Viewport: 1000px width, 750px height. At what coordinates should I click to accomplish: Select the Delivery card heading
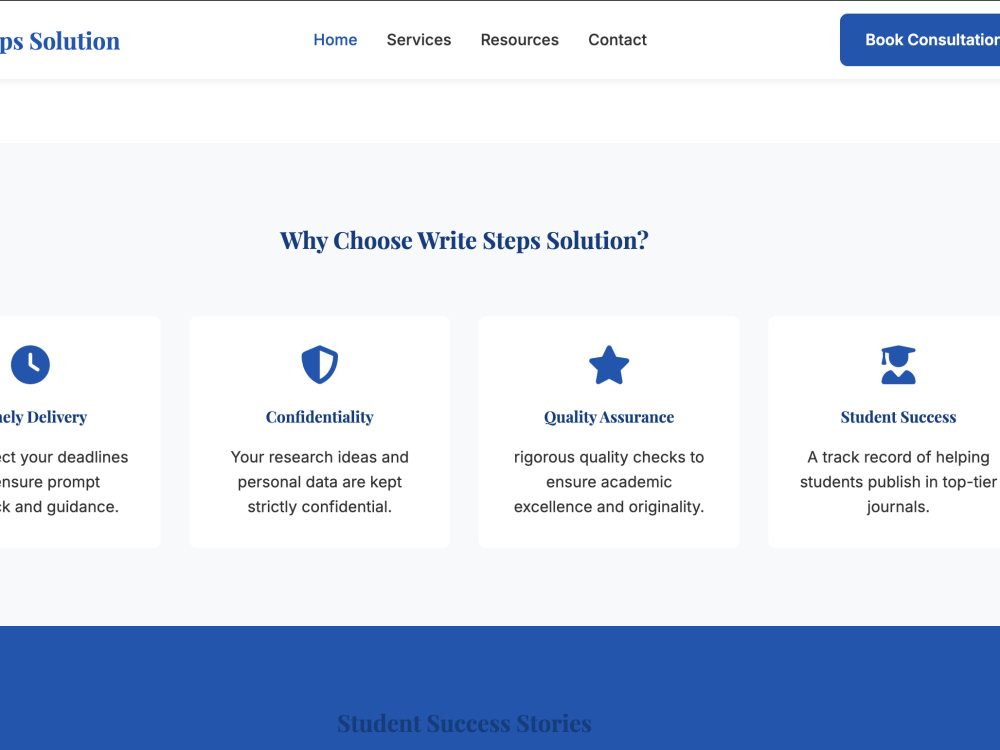pos(43,417)
